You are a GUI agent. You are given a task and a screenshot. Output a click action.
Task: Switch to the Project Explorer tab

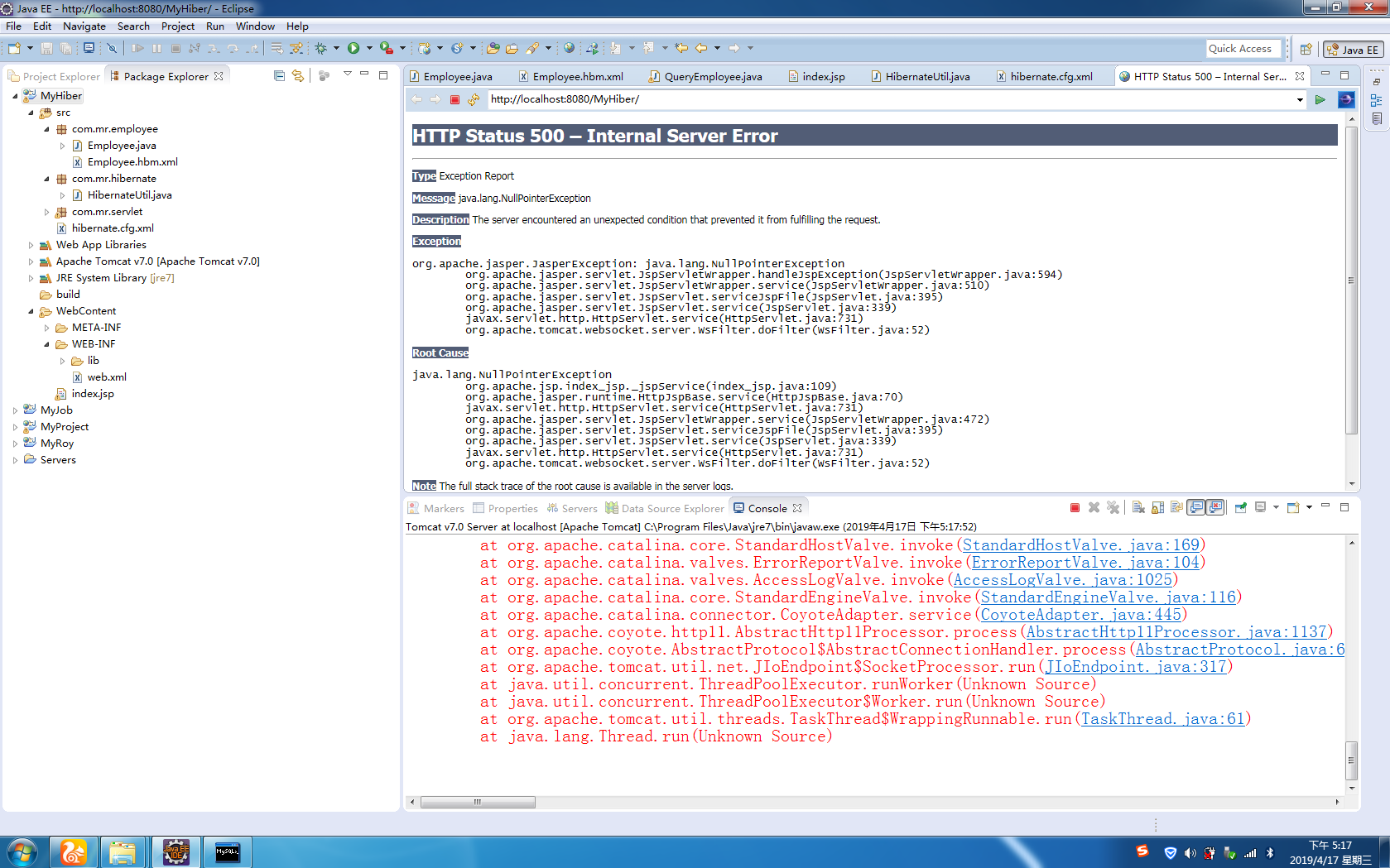55,76
